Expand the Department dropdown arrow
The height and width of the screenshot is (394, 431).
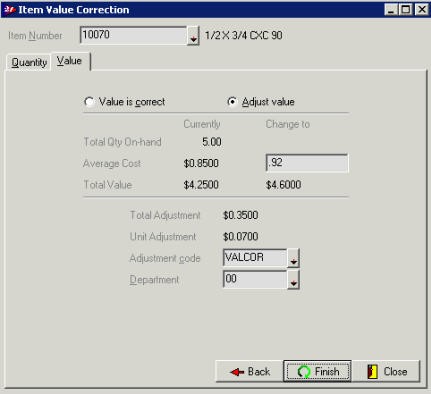click(x=293, y=279)
